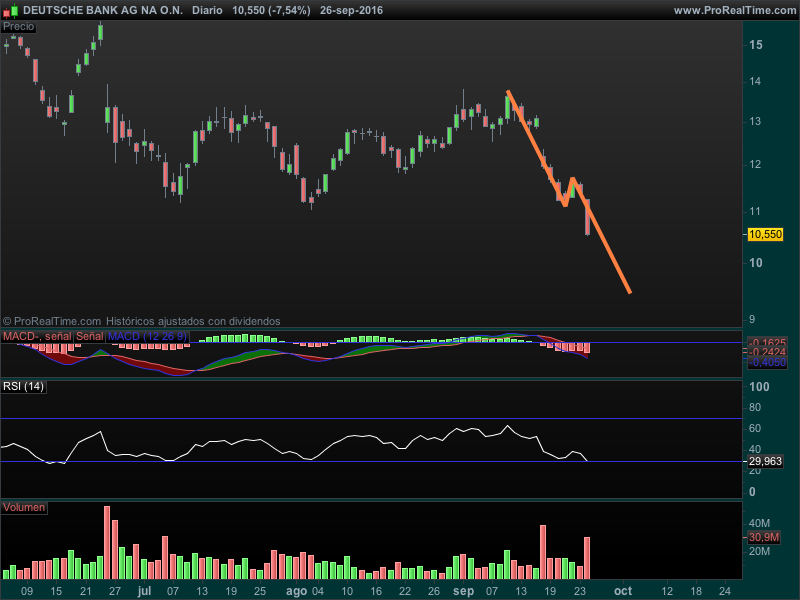Click price axis level 13

(x=755, y=121)
